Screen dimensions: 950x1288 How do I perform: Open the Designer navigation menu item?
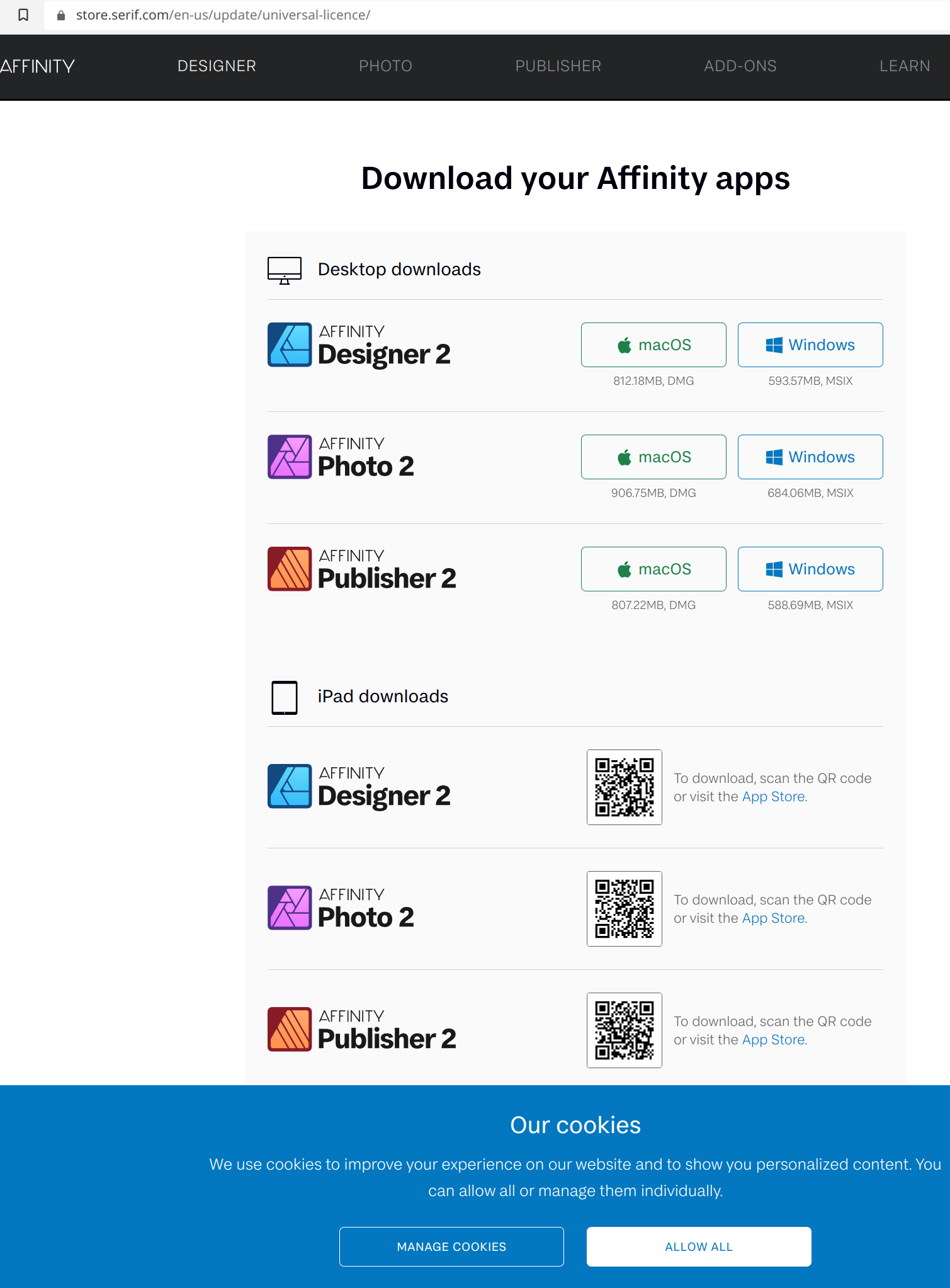217,66
